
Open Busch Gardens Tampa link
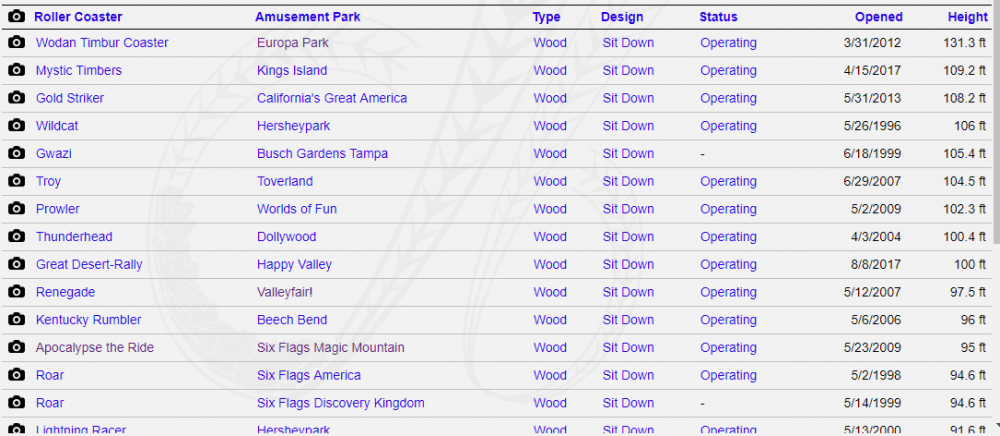tap(322, 154)
